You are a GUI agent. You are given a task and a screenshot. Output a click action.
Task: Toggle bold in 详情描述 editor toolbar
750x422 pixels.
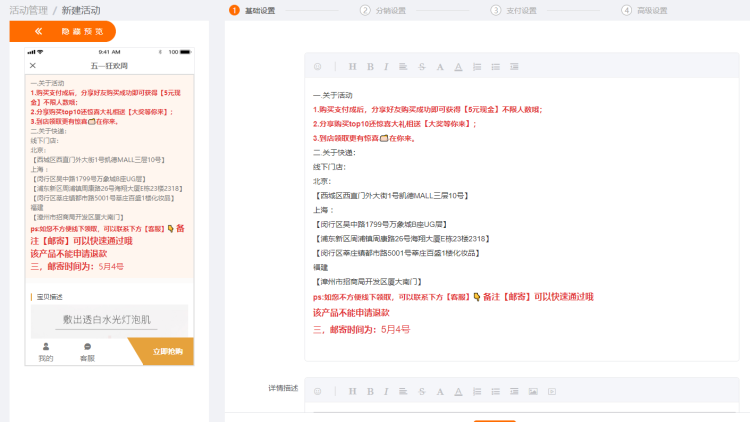[370, 391]
